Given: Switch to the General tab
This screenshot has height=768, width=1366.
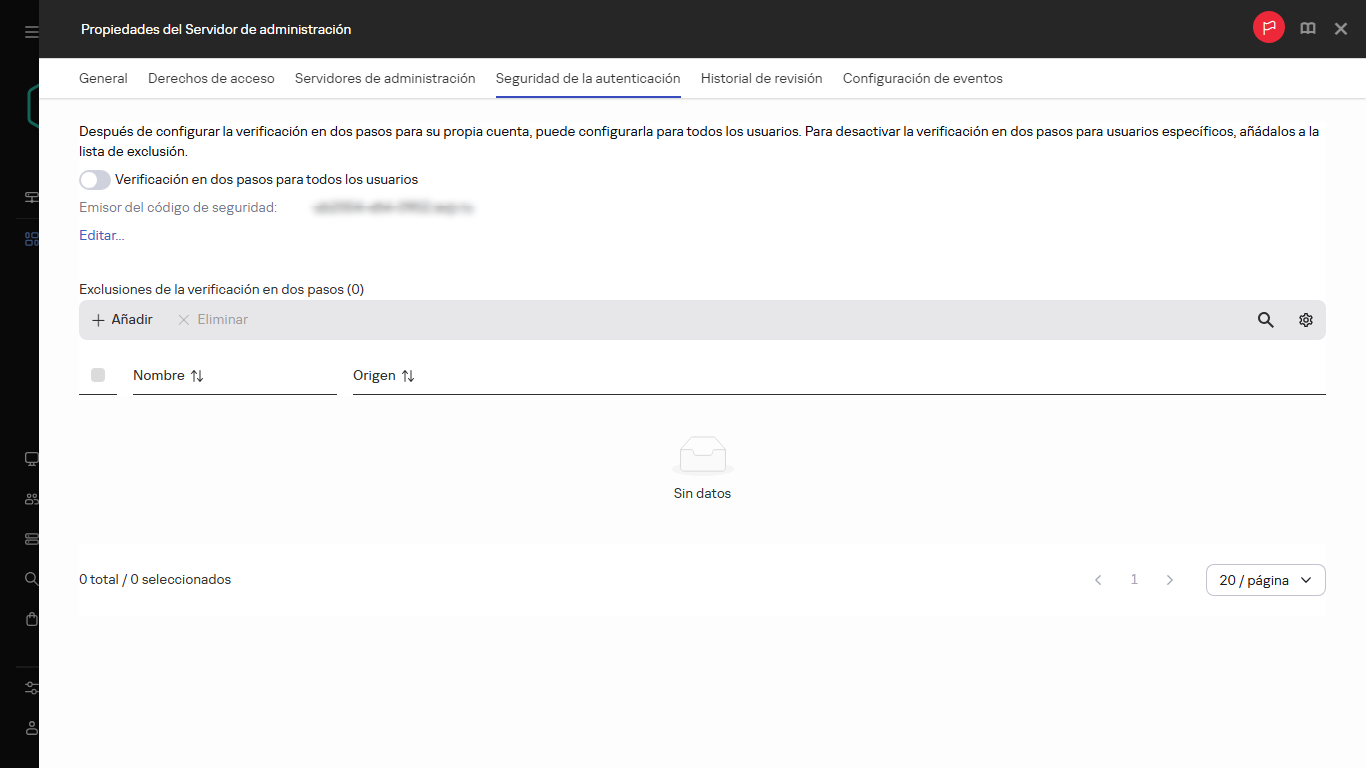Looking at the screenshot, I should [103, 78].
